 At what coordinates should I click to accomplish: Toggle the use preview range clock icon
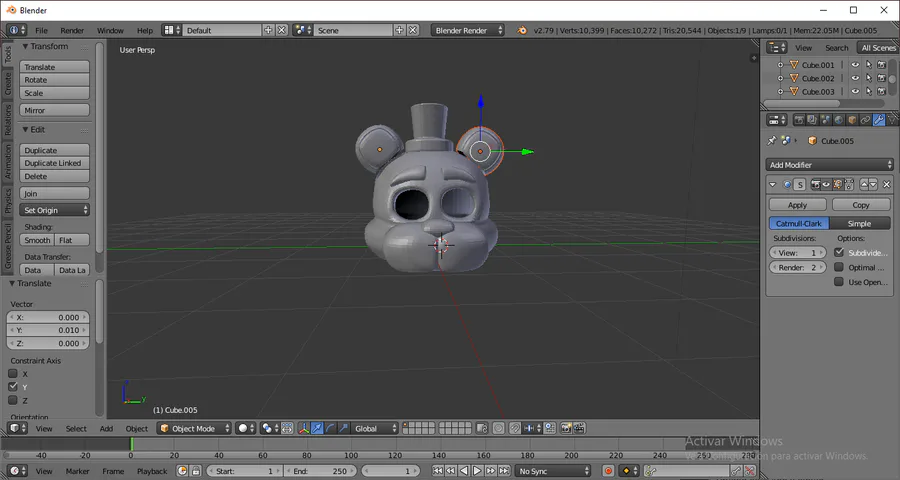[182, 471]
